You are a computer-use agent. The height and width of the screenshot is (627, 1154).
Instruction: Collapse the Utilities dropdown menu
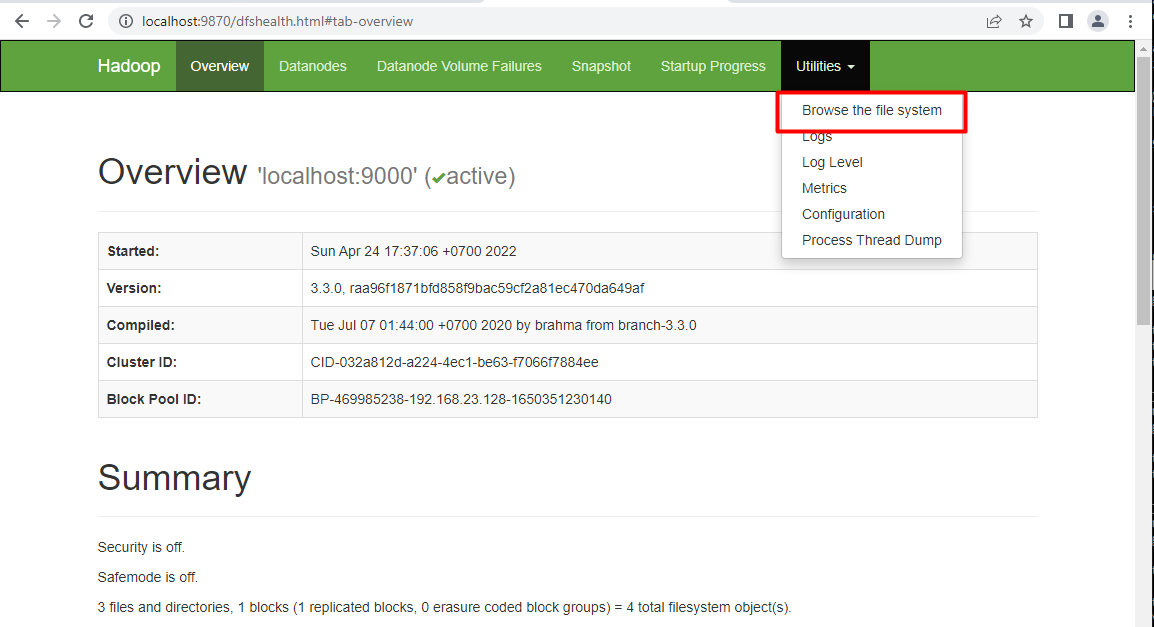click(x=825, y=66)
